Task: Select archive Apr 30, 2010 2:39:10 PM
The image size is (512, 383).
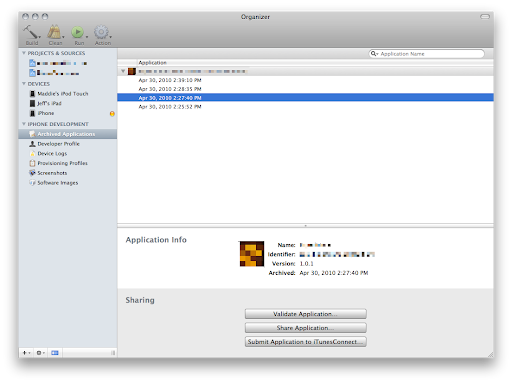Action: point(305,80)
